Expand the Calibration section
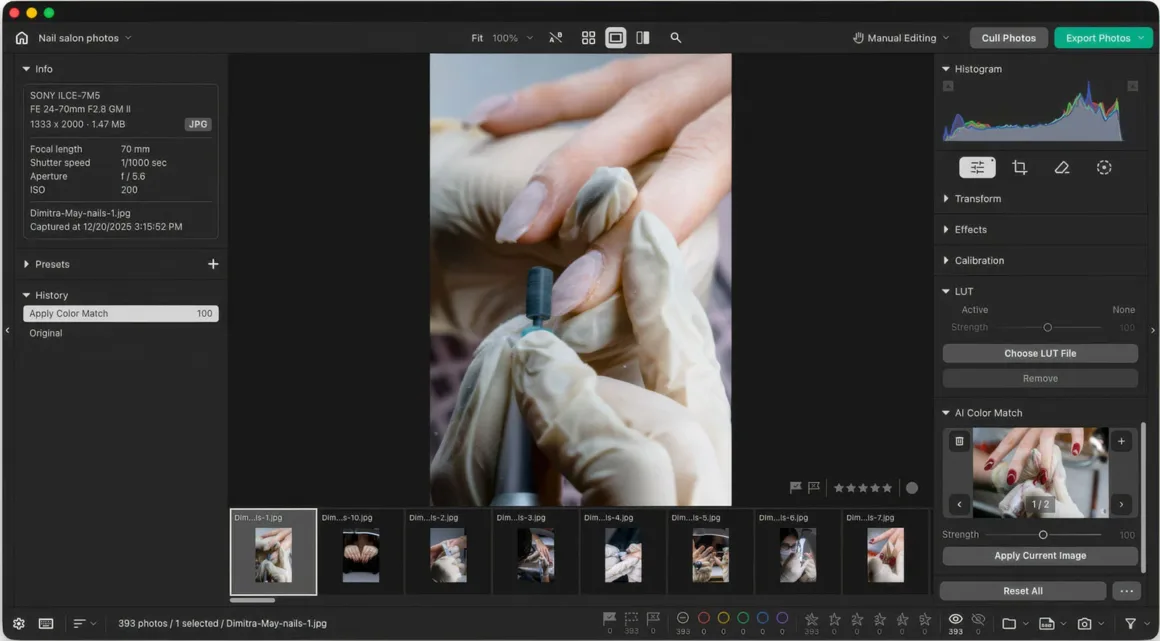 [945, 261]
